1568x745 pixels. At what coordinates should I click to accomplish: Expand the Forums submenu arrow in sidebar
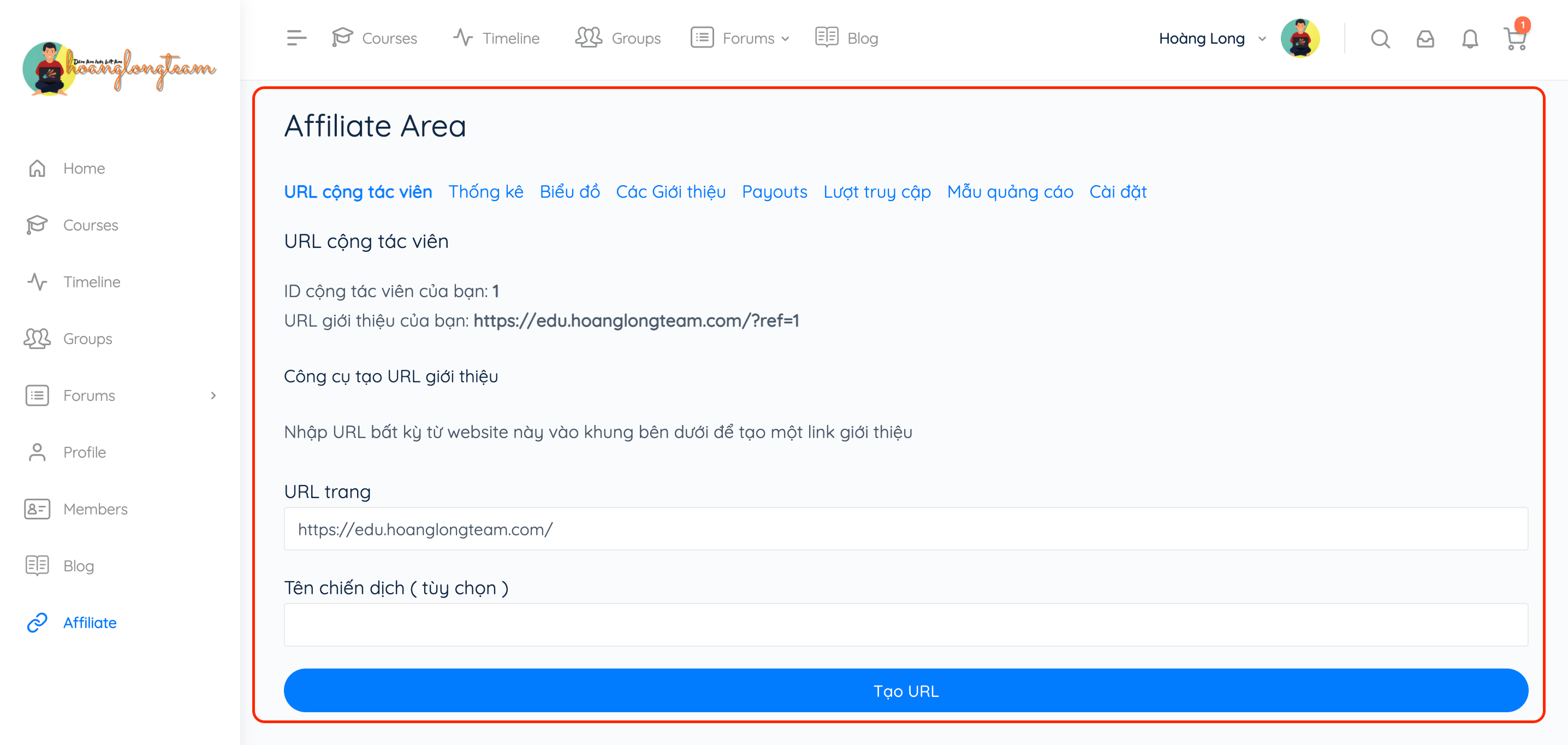coord(213,395)
